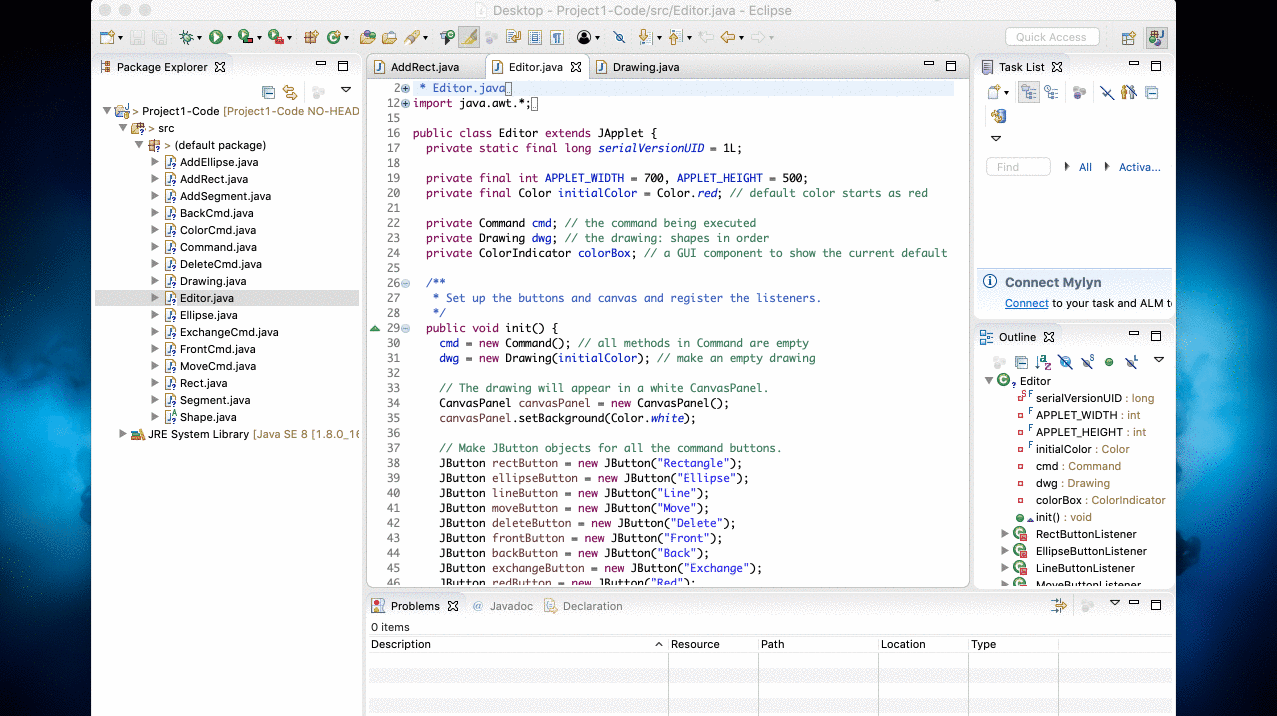Viewport: 1277px width, 716px height.
Task: Collapse the Project1-Code project tree
Action: pos(107,111)
